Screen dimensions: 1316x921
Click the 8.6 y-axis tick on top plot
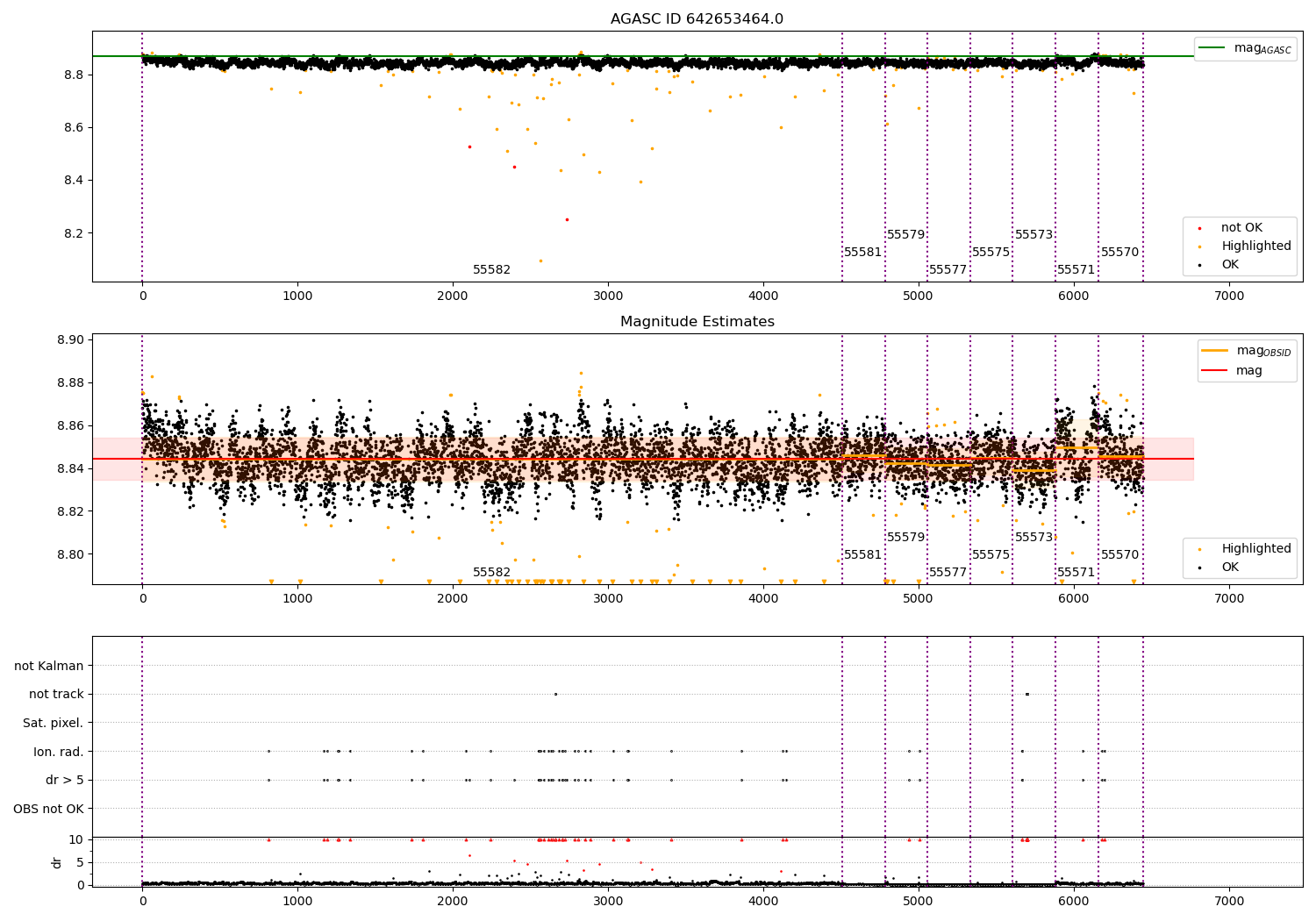click(x=74, y=128)
